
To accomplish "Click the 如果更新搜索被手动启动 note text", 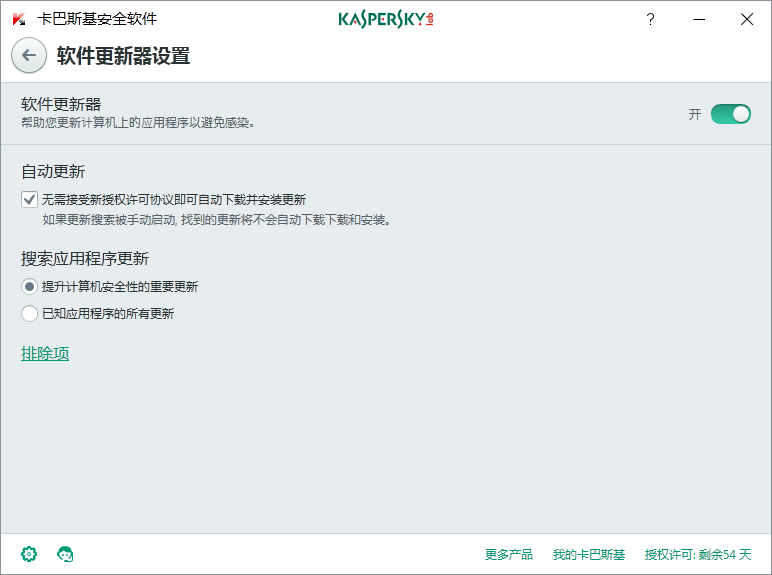I will (x=217, y=220).
